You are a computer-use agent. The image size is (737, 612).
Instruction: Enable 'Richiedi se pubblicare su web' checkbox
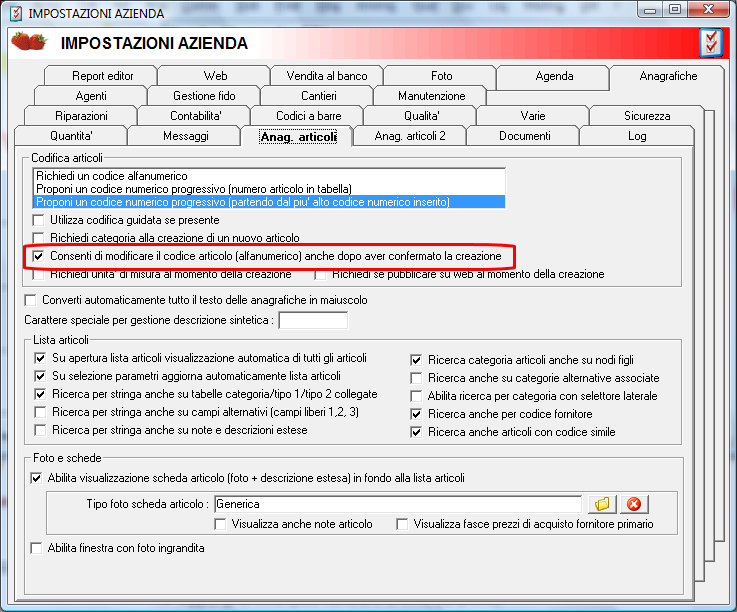[x=321, y=274]
